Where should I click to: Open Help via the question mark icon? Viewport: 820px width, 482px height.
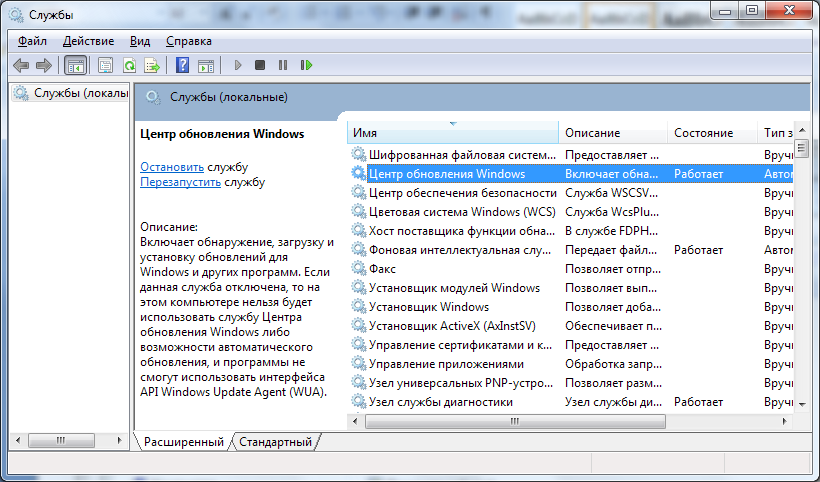point(183,65)
